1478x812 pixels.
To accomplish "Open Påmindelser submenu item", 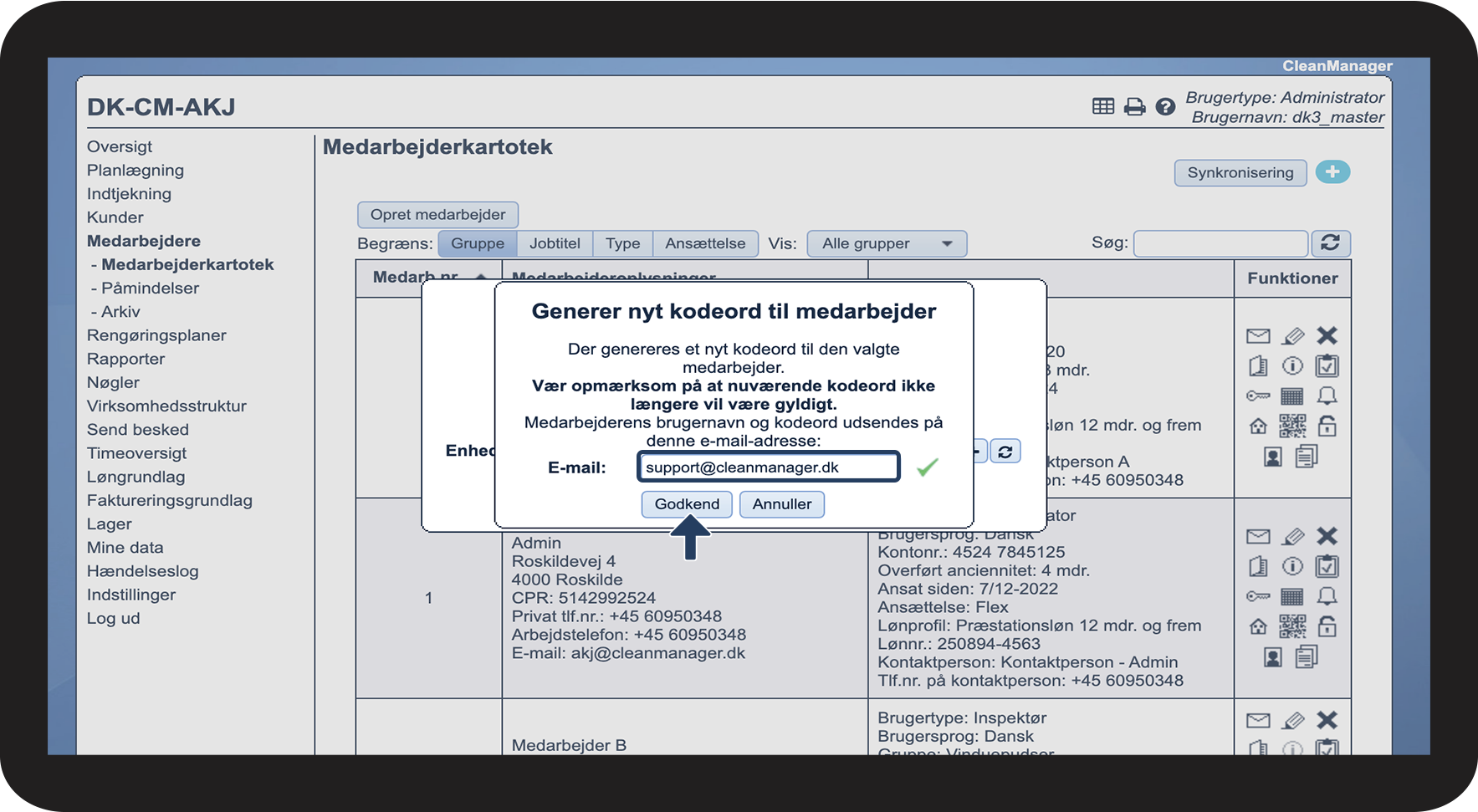I will click(150, 288).
